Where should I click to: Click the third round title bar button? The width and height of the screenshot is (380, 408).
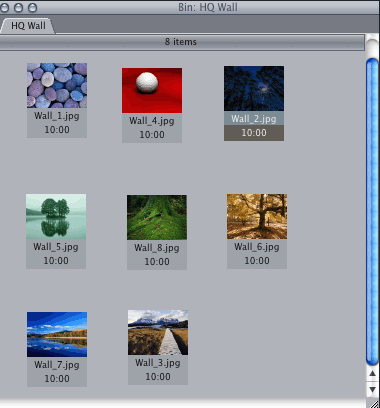[32, 7]
